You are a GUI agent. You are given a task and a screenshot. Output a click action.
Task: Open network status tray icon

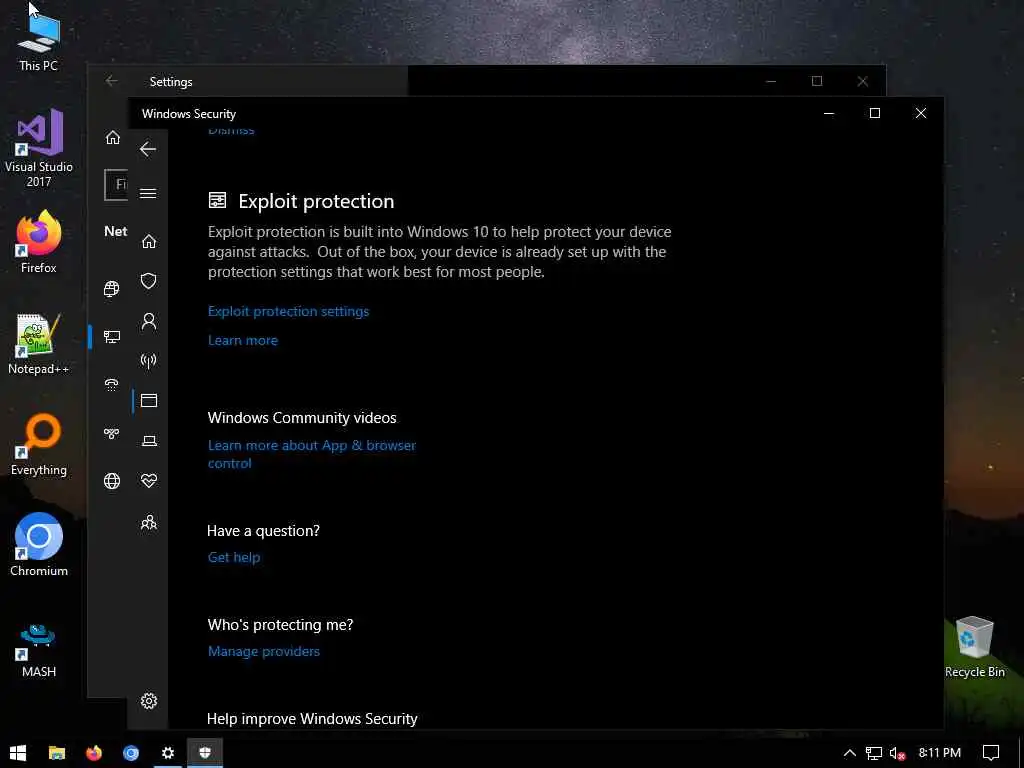click(x=874, y=753)
